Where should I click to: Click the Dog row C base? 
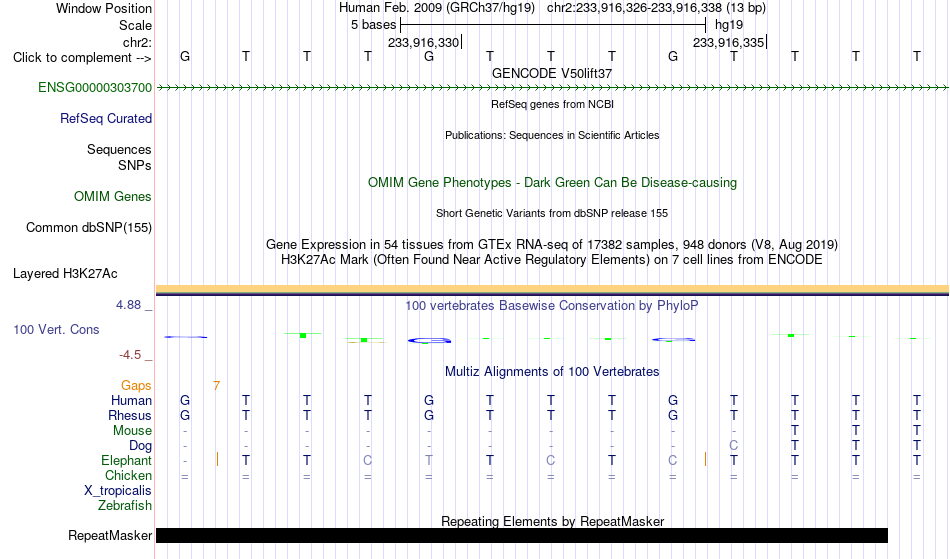coord(734,446)
